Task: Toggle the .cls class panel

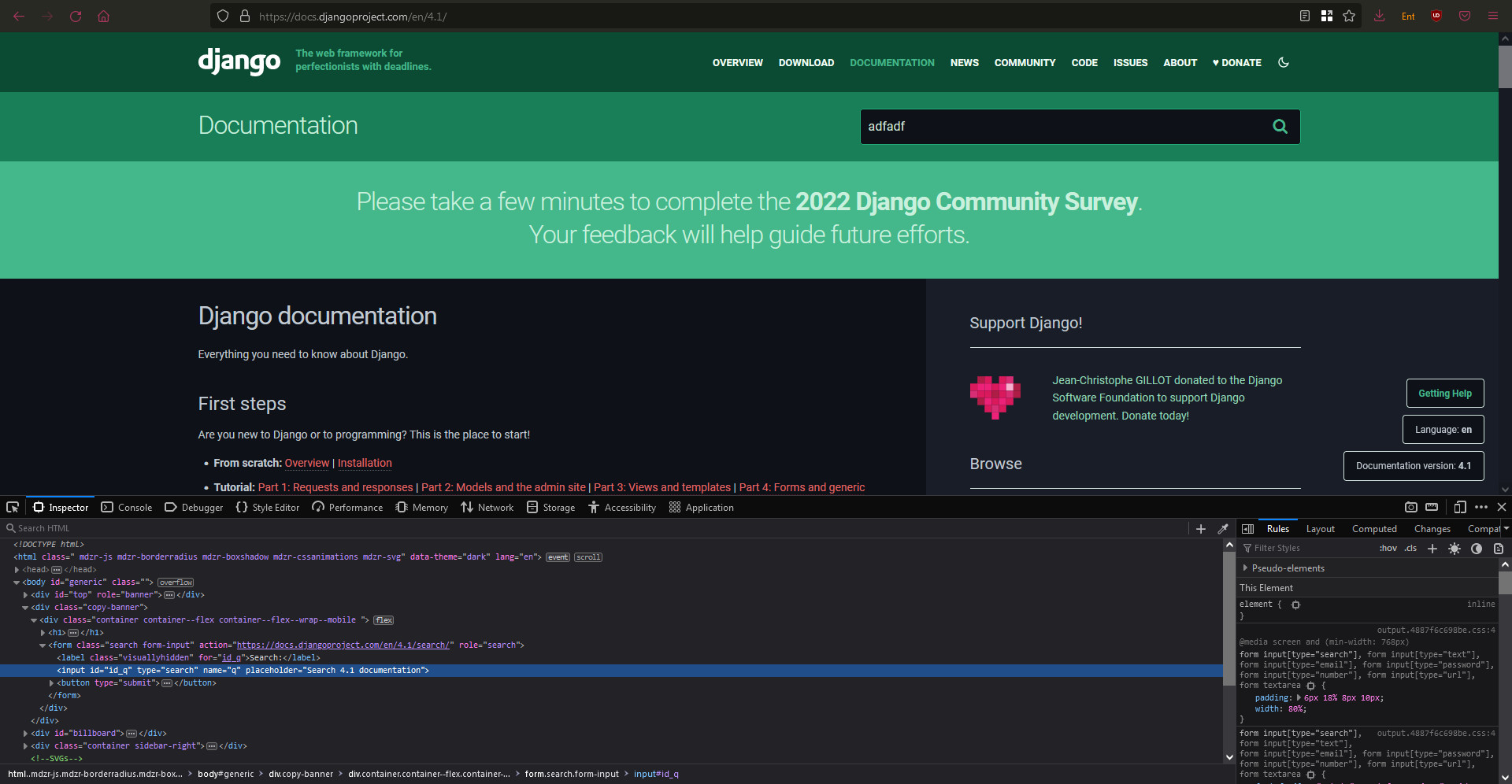Action: (1410, 548)
